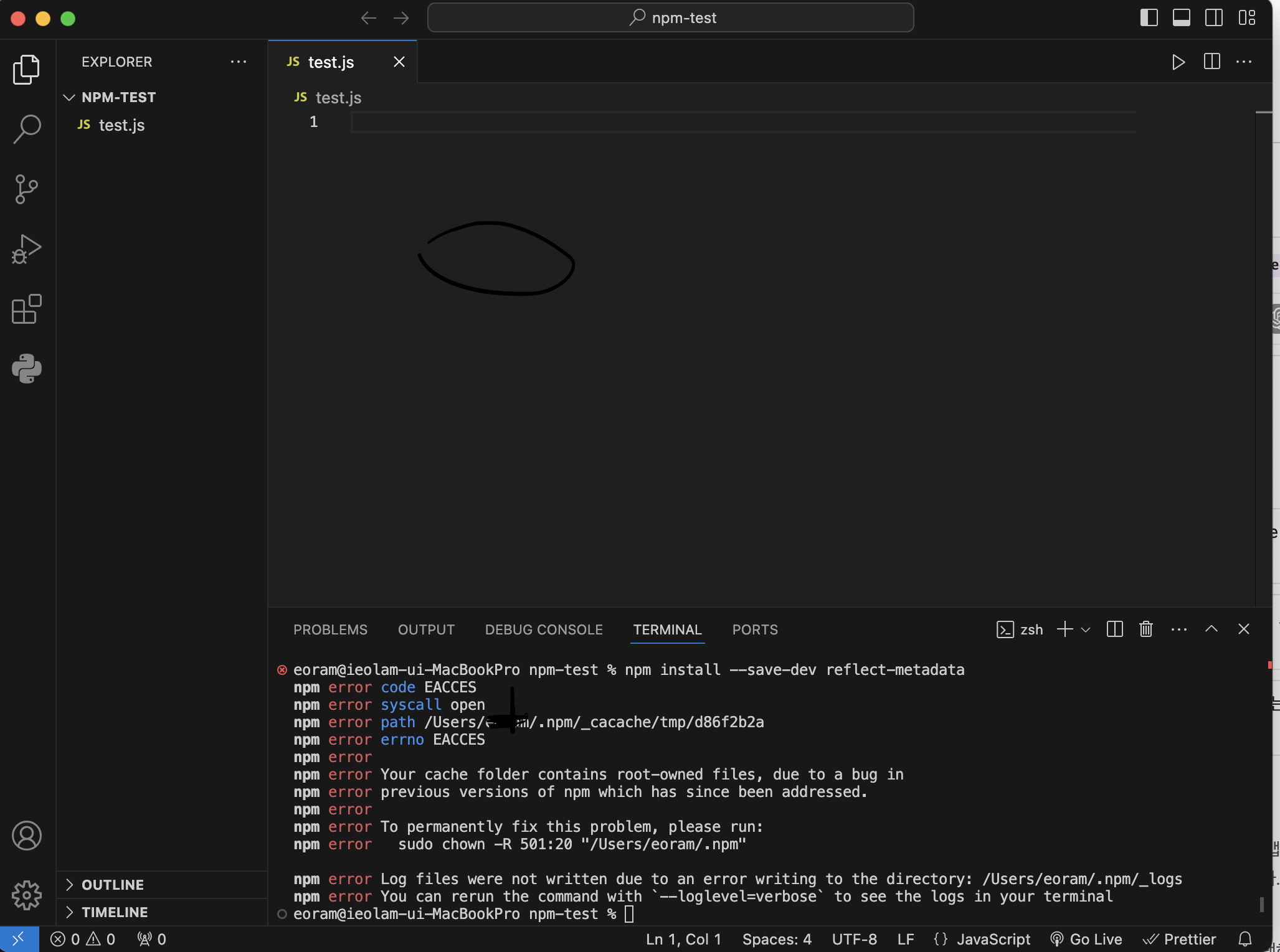Maximize the panel size with chevron up
Screen dimensions: 1280x952
click(1211, 629)
